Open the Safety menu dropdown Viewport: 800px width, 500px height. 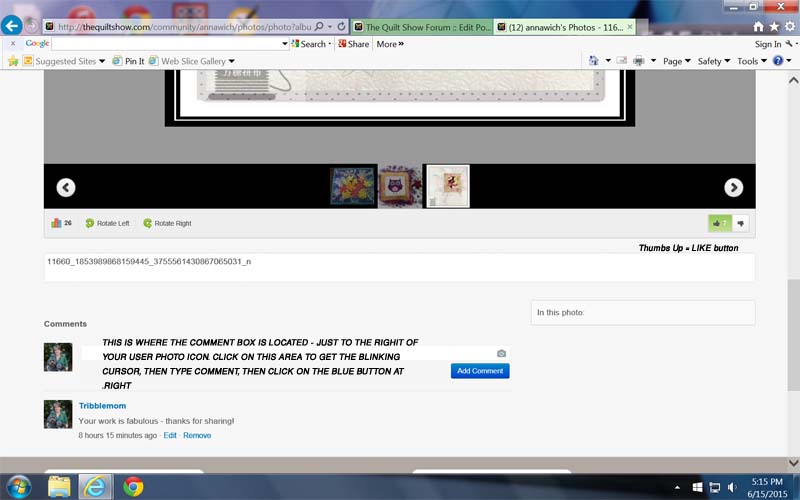pyautogui.click(x=713, y=61)
